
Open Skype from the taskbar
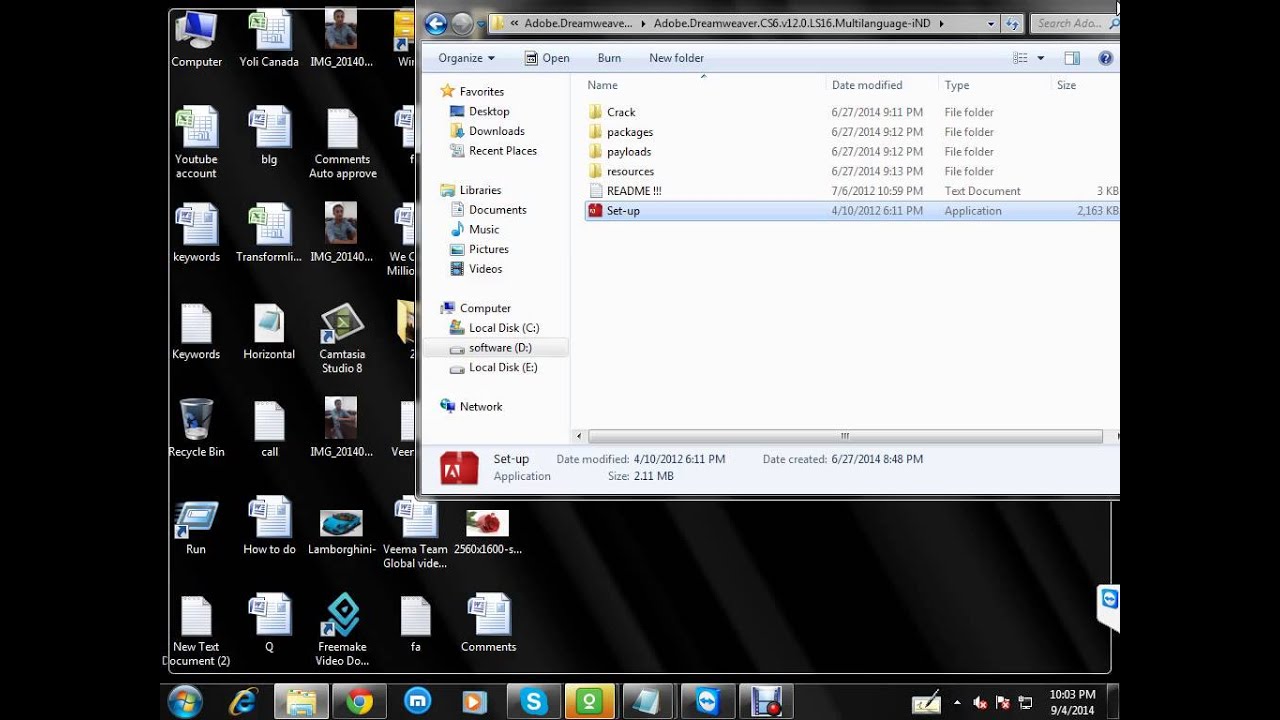point(534,702)
